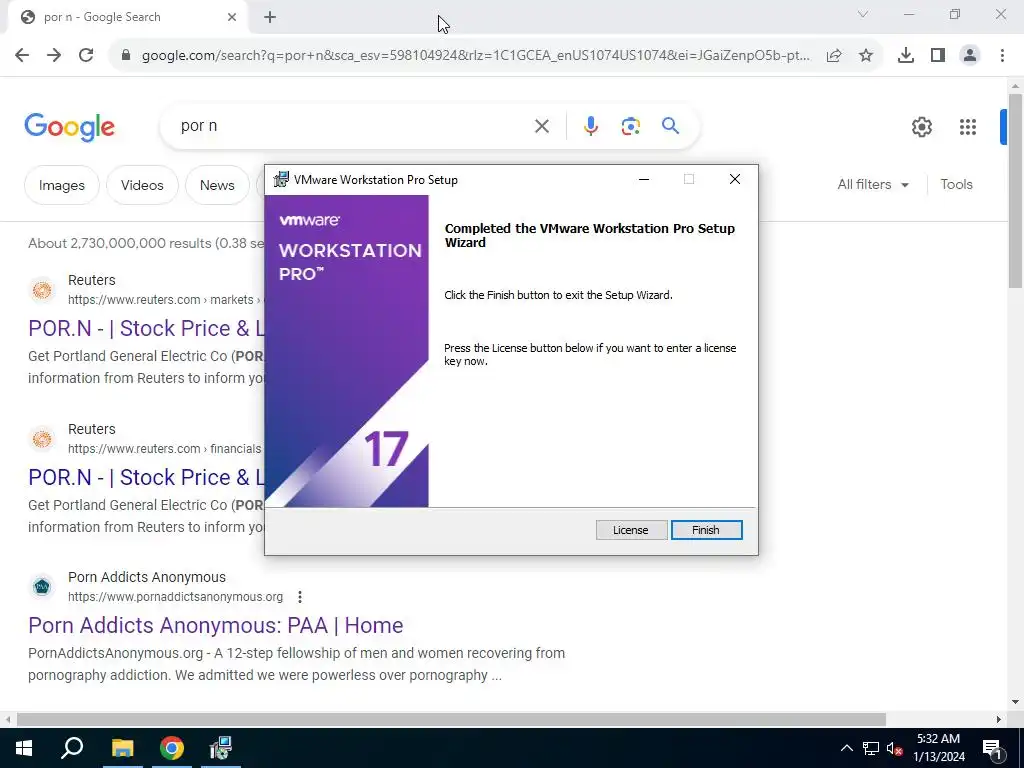Bookmark this page with star icon

(866, 56)
